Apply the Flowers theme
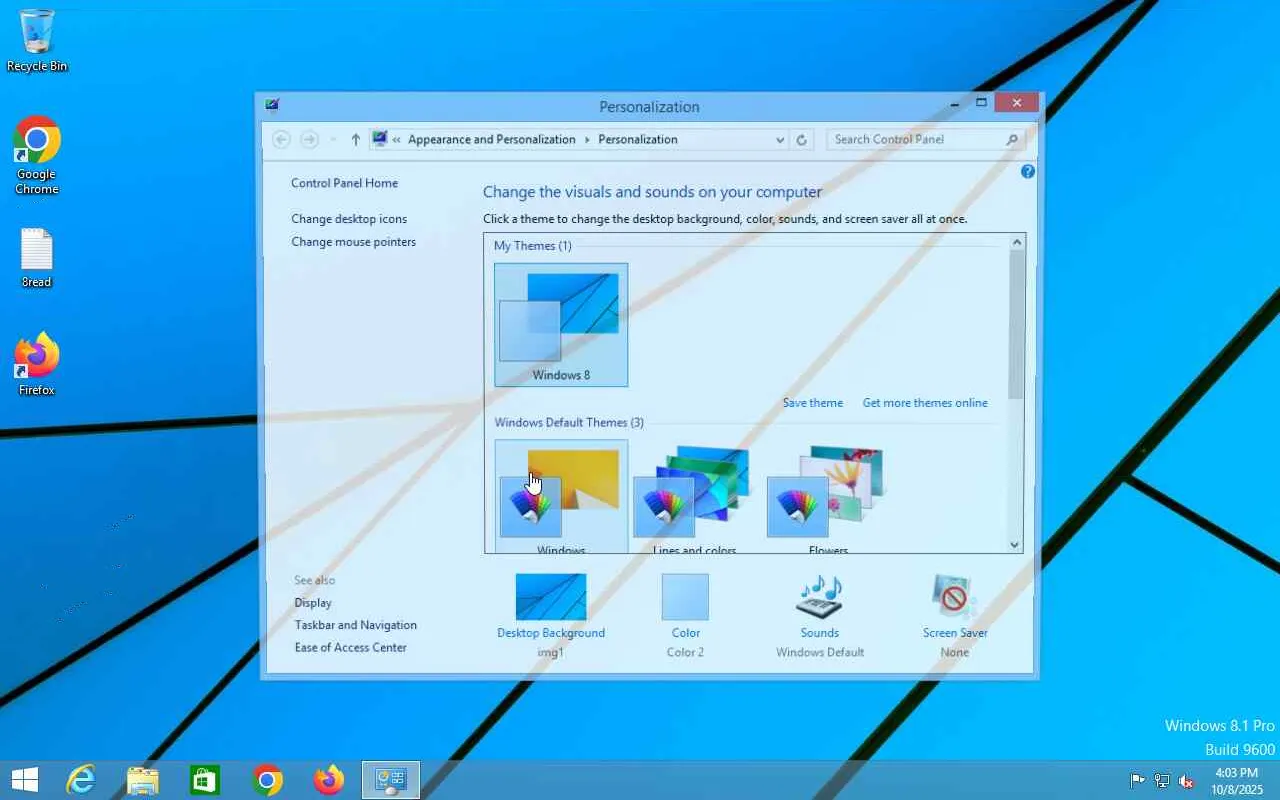1280x800 pixels. 828,496
